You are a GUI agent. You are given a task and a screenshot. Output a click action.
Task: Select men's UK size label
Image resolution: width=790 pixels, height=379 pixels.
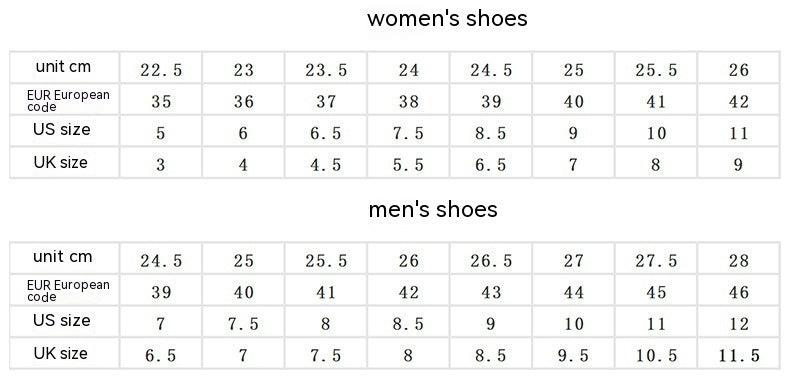coord(61,353)
